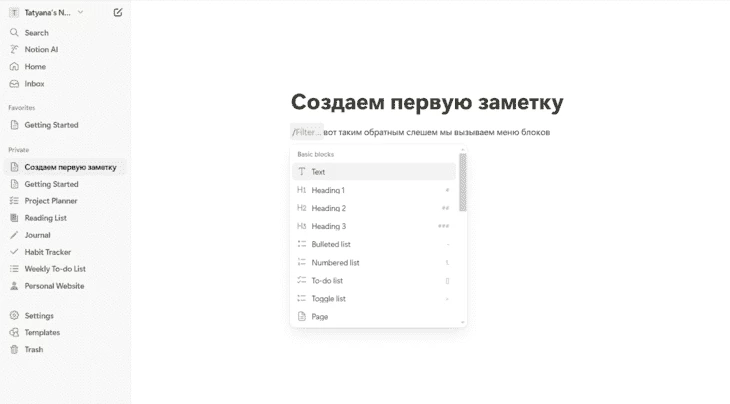This screenshot has height=404, width=730.
Task: Select To-do list block from menu
Action: [327, 281]
